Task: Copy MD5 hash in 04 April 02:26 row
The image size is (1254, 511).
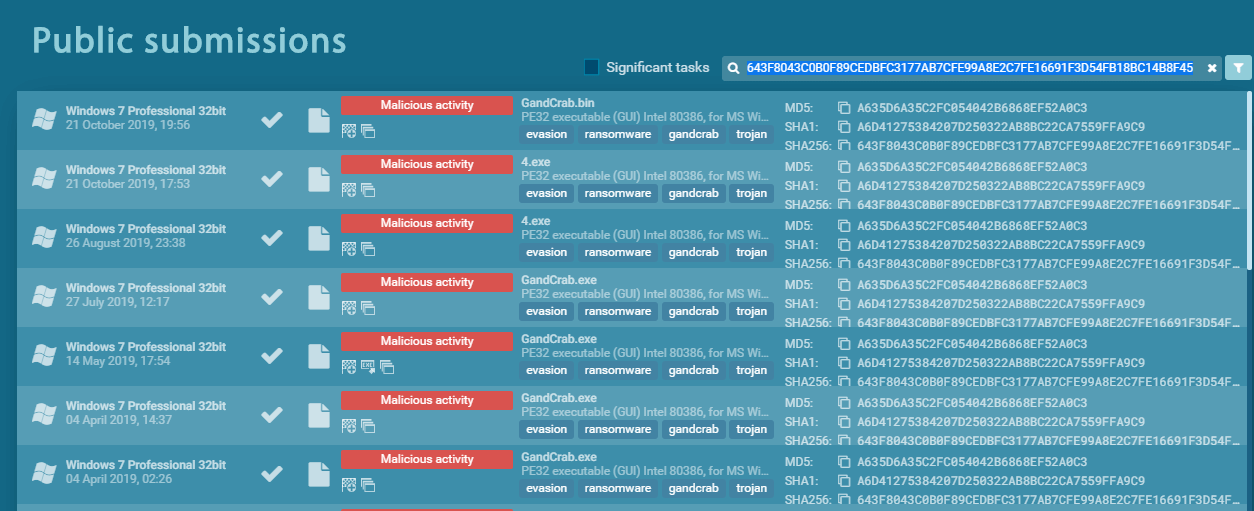Action: coord(843,462)
